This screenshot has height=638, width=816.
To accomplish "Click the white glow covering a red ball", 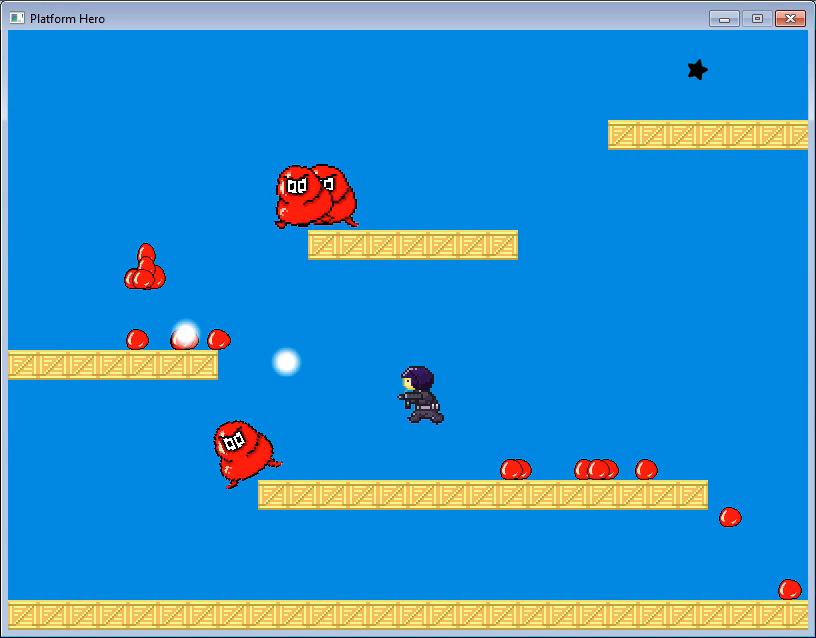I will coord(185,334).
